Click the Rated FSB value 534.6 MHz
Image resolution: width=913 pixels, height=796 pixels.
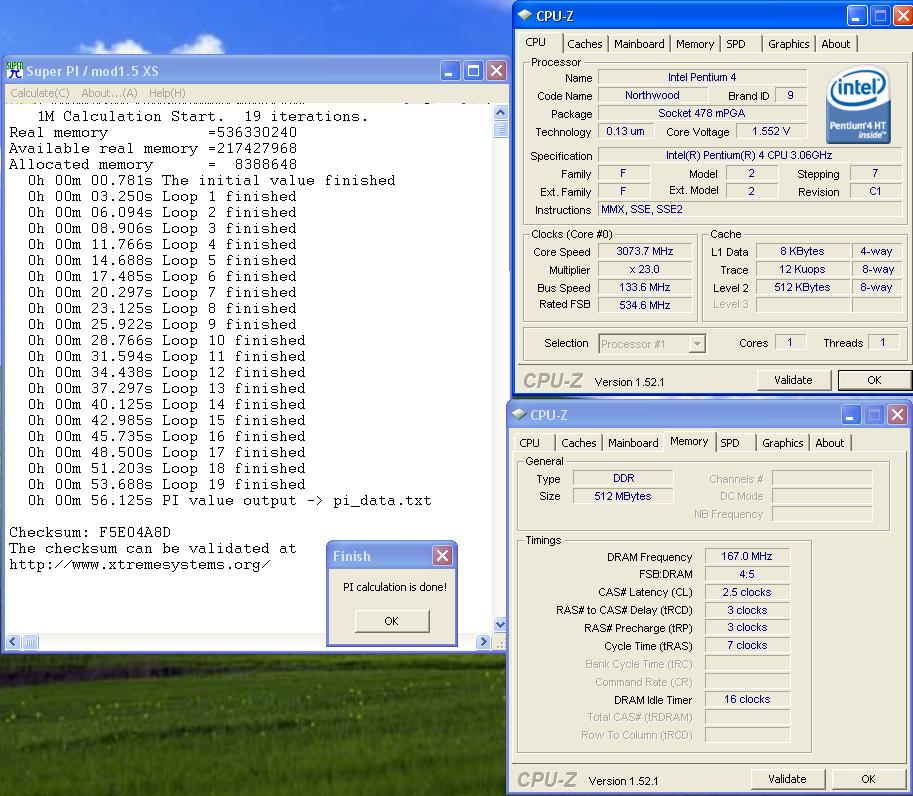(645, 305)
